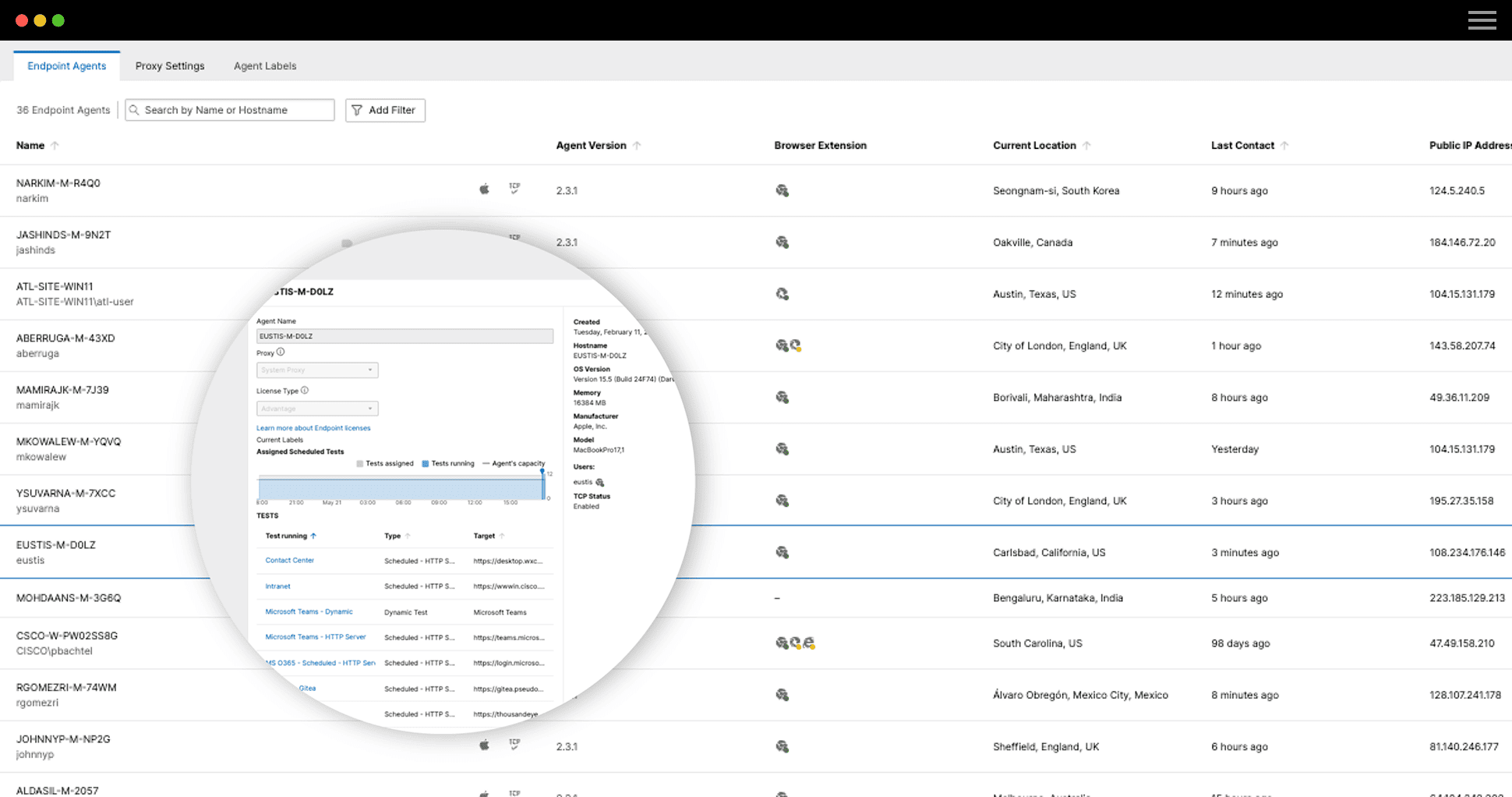Click the filter funnel icon in Add Filter
The width and height of the screenshot is (1512, 797).
tap(357, 110)
